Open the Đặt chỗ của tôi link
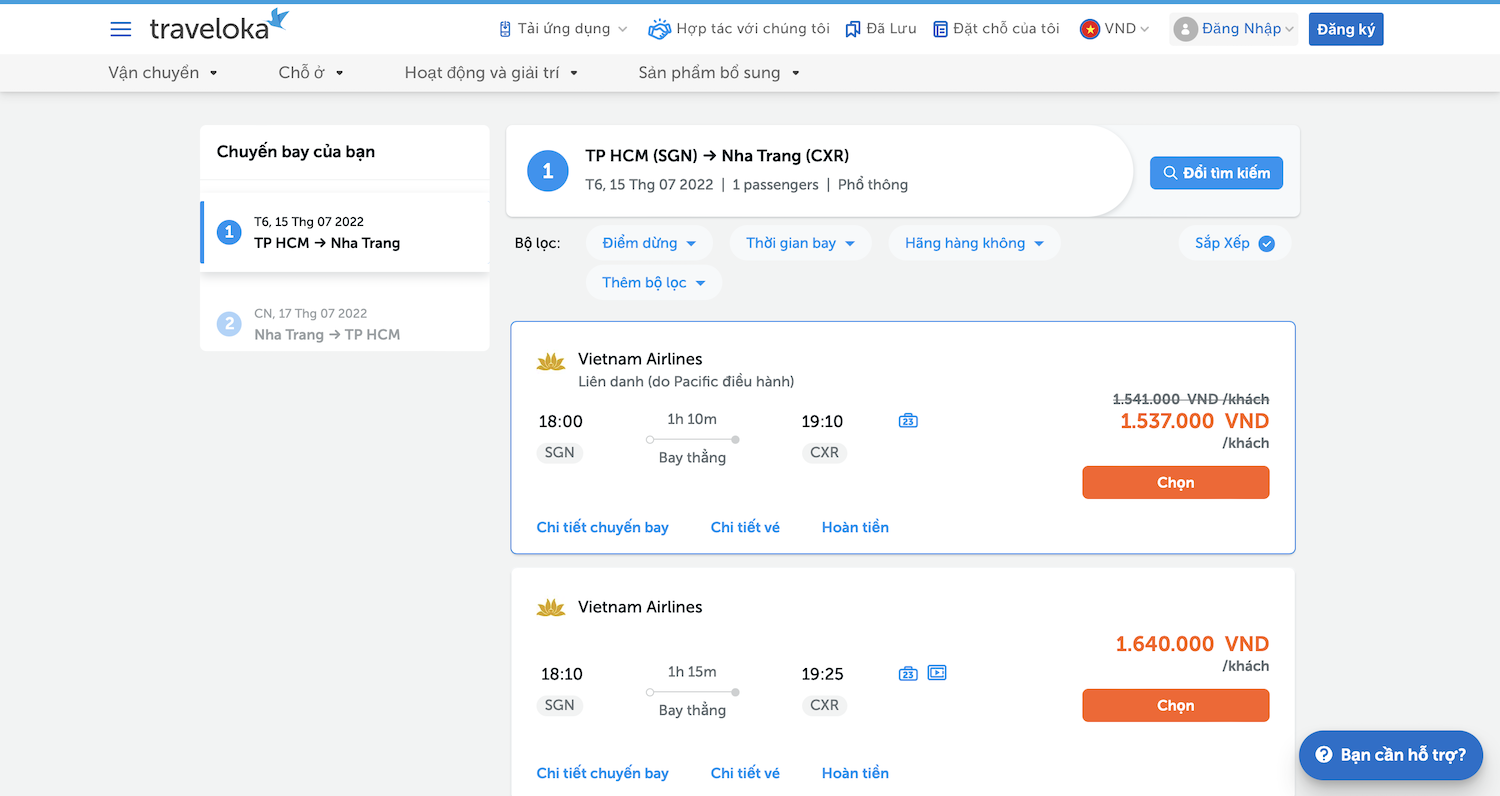Viewport: 1500px width, 796px height. point(996,29)
